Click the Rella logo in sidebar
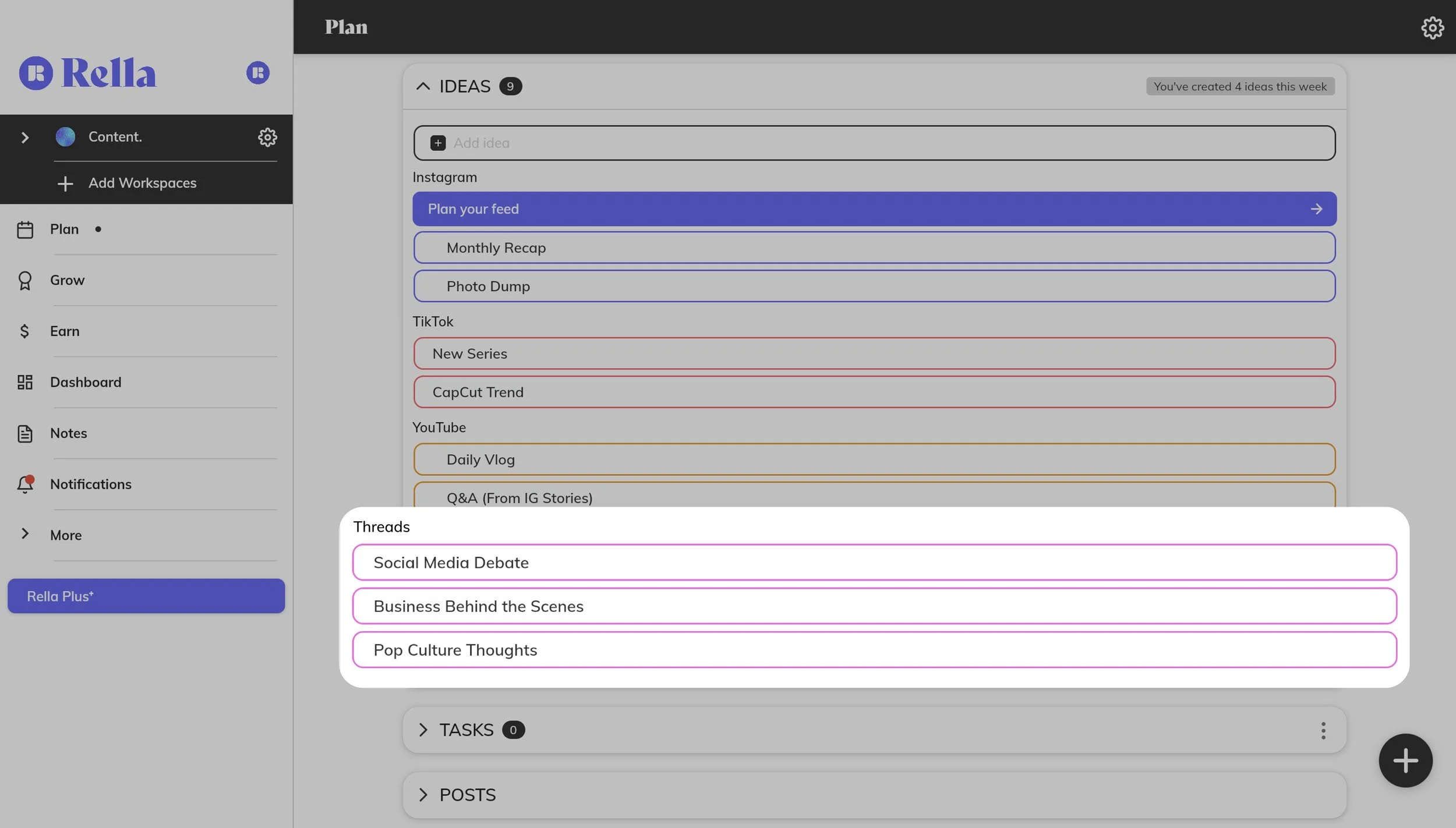This screenshot has height=828, width=1456. pos(87,73)
